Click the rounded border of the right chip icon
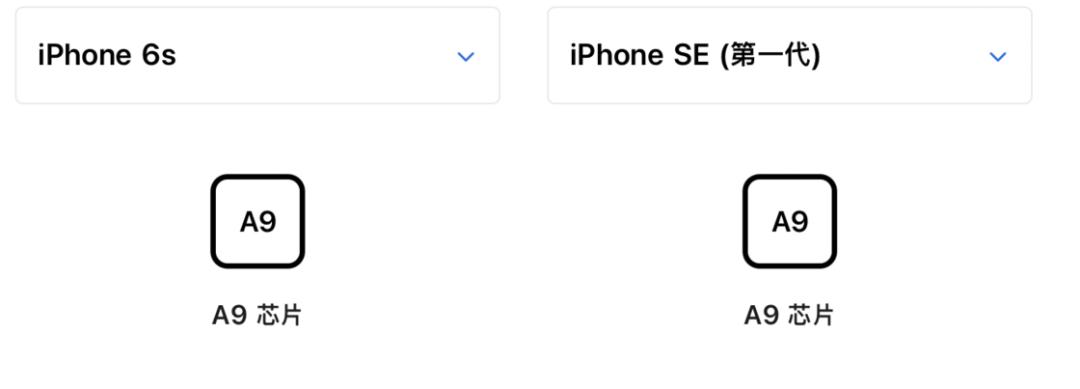 click(745, 221)
